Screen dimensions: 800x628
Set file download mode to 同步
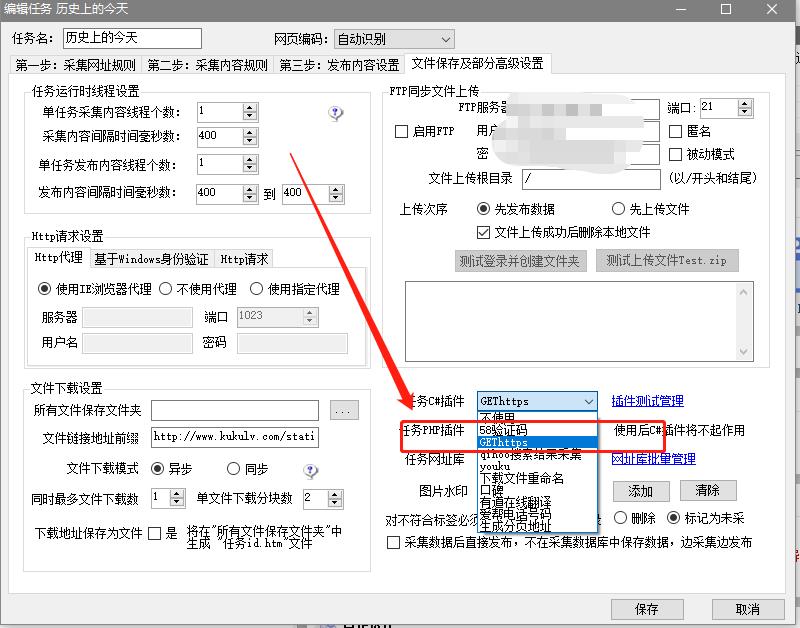pyautogui.click(x=233, y=468)
